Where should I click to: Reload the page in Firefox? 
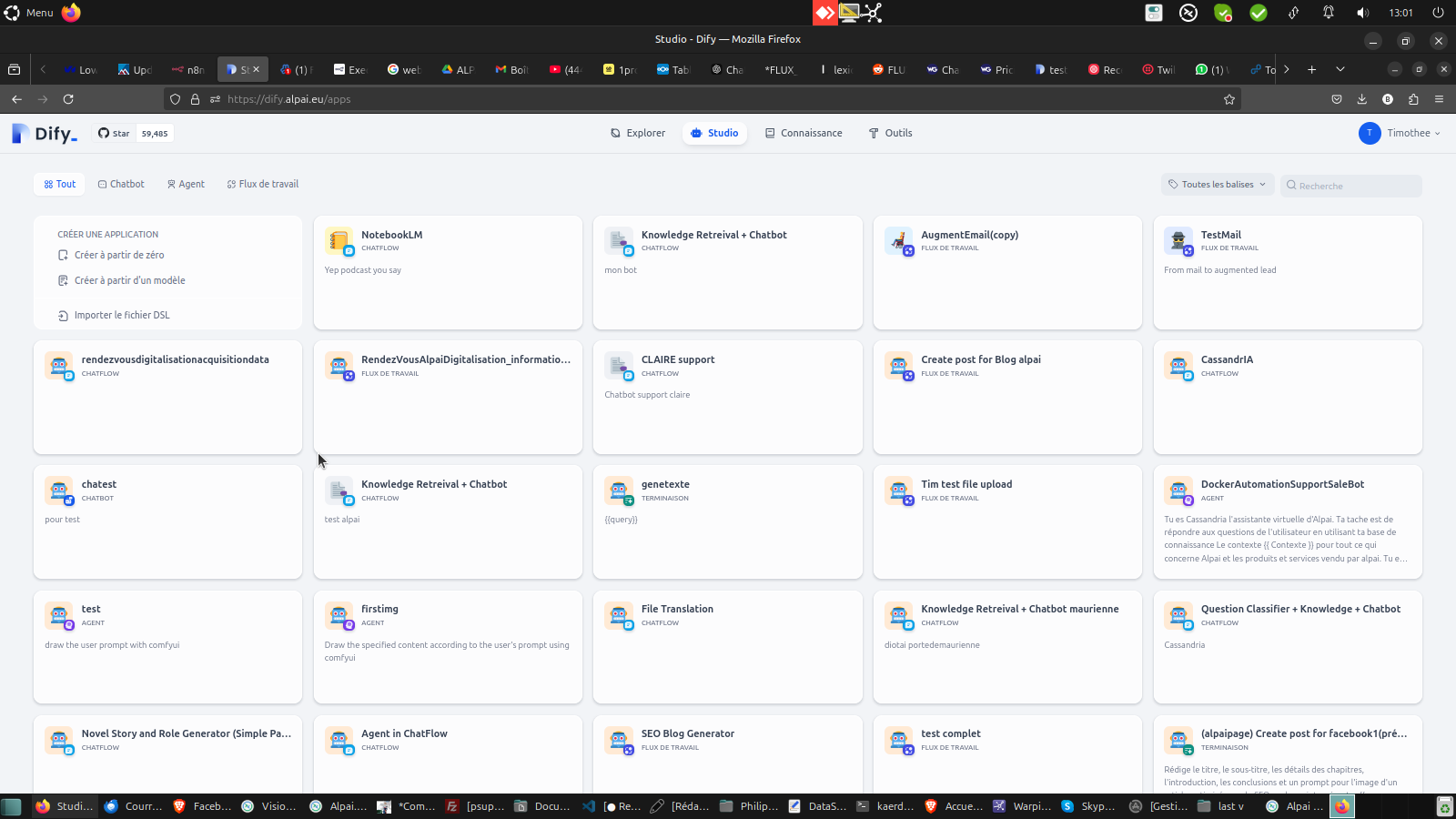68,99
